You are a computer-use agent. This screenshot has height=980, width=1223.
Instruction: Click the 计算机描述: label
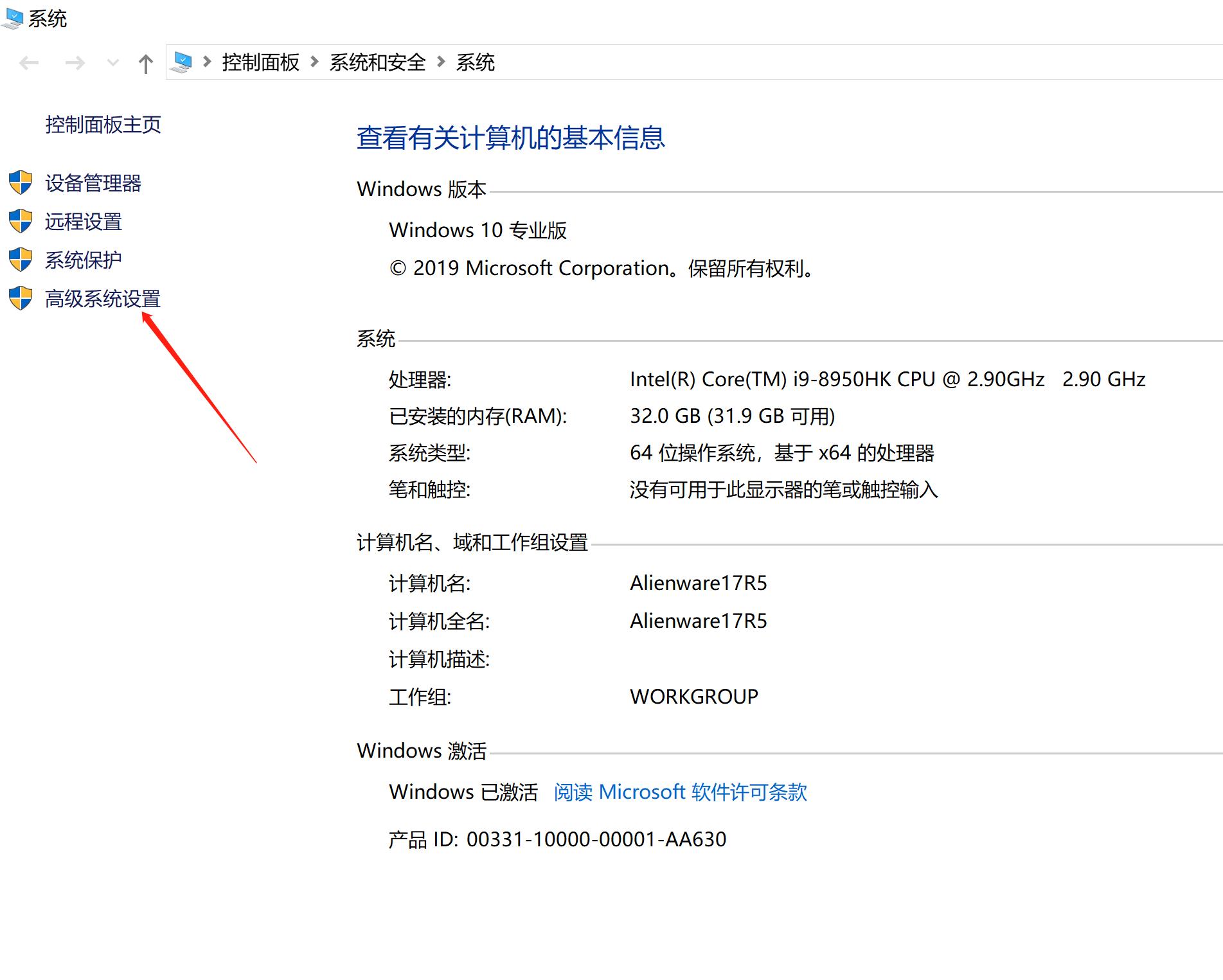point(440,659)
